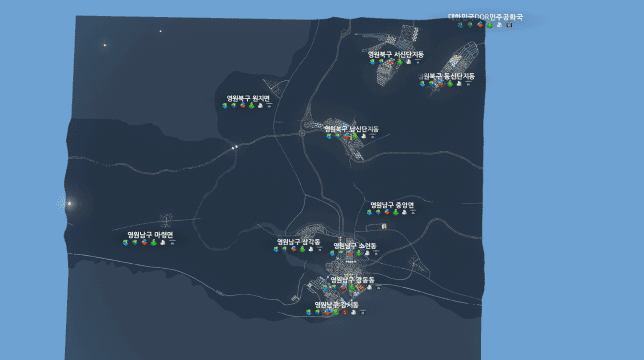644x360 pixels.
Task: Select the 영원북구 원지면 district label
Action: coord(248,99)
